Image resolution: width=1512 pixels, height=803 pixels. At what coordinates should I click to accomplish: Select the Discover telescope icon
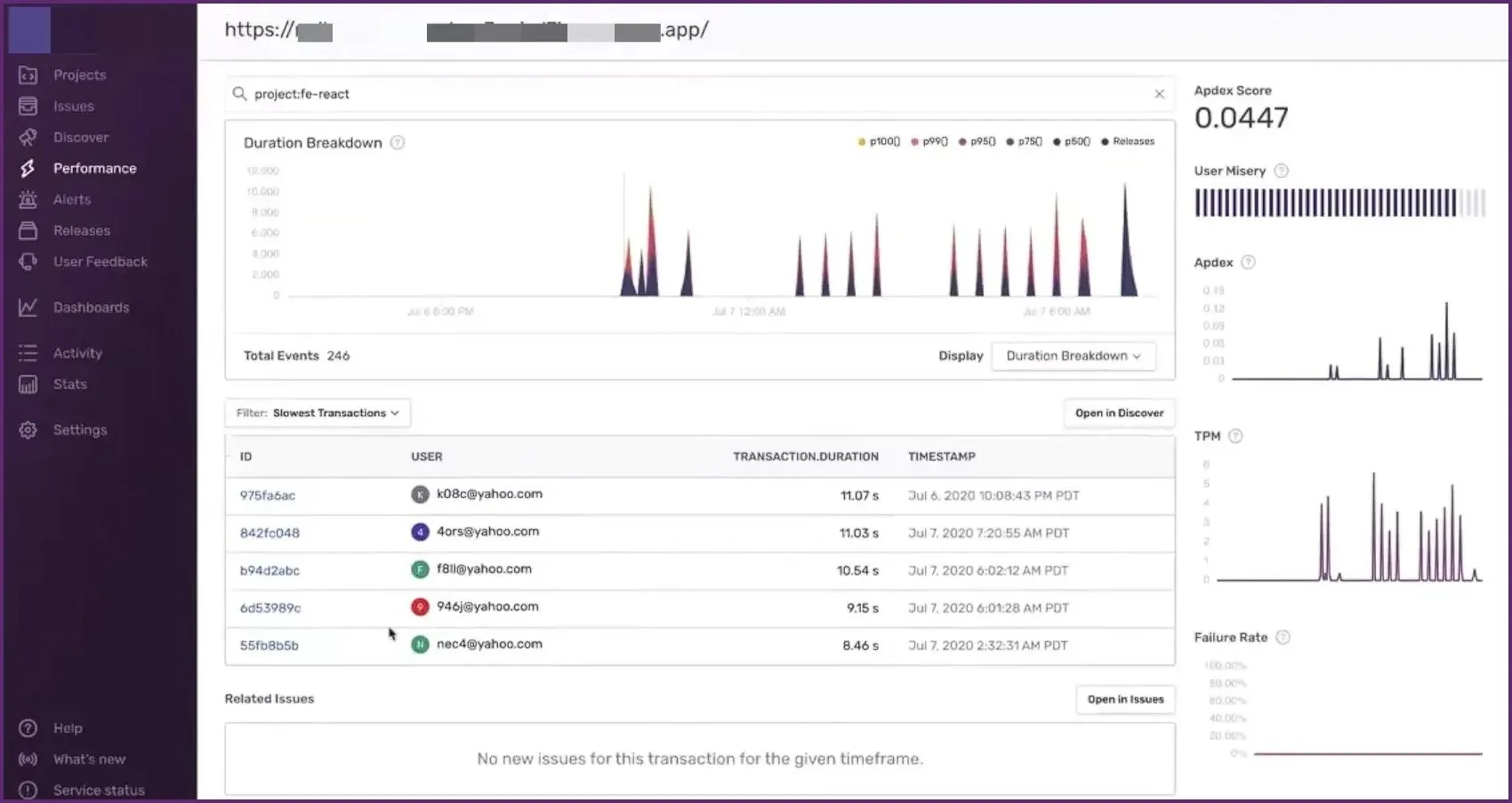(x=28, y=138)
